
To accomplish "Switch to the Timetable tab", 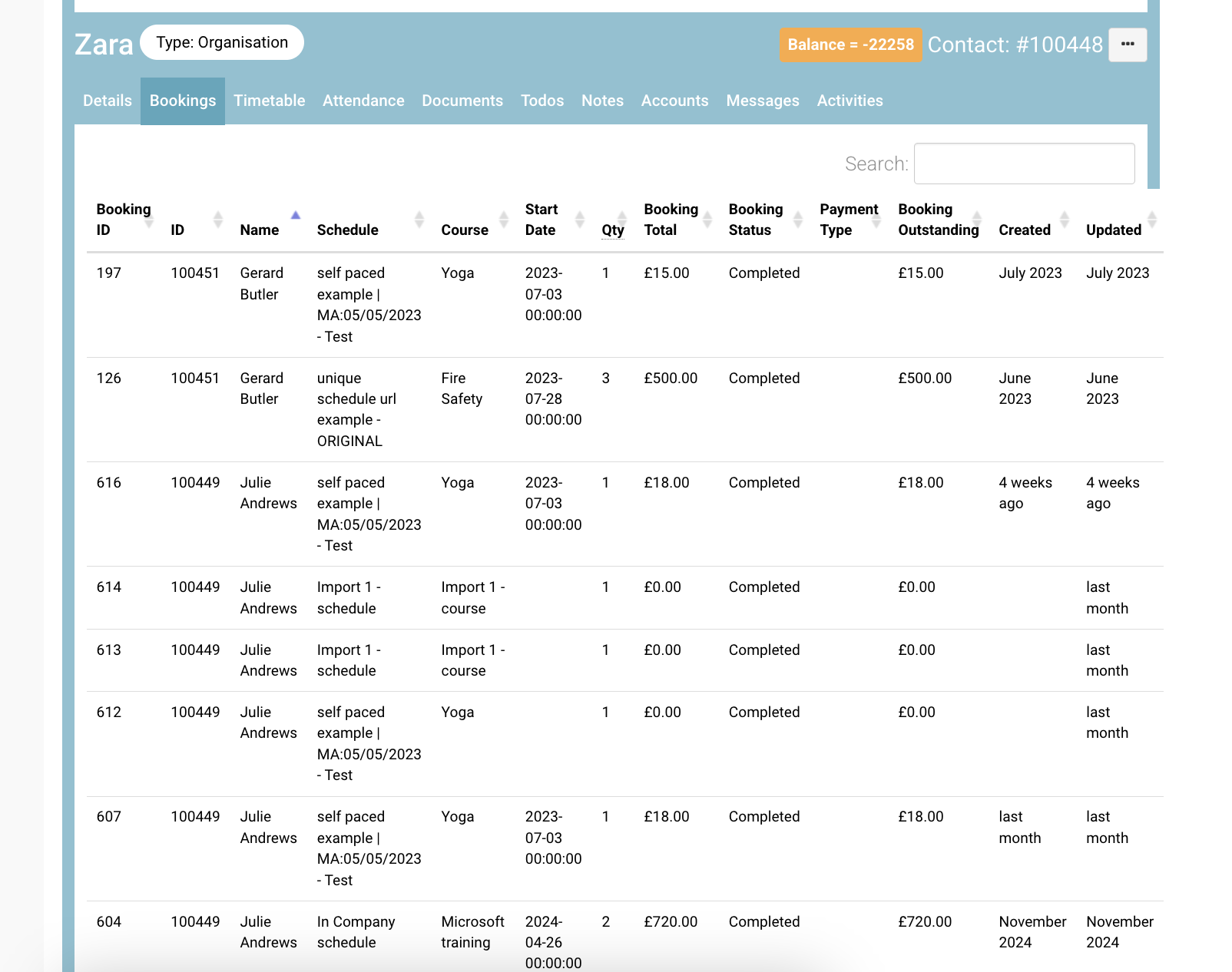I will (269, 101).
